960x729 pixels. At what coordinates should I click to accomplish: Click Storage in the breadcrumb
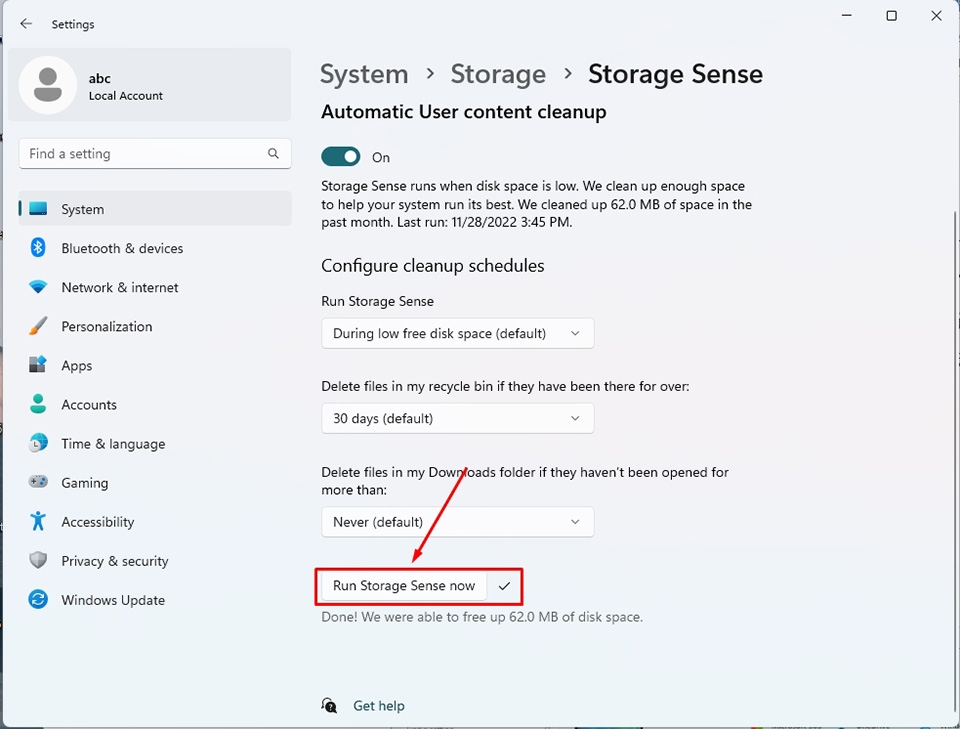(498, 74)
